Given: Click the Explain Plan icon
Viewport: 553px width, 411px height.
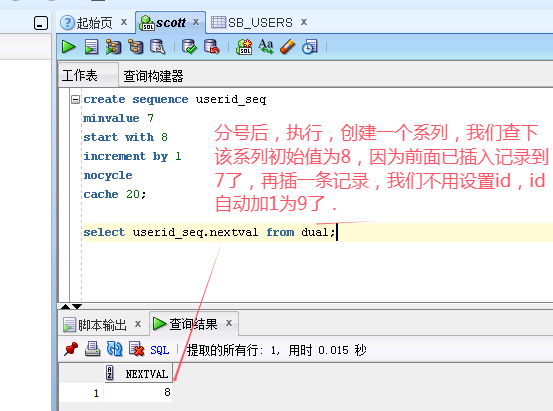Looking at the screenshot, I should click(113, 47).
